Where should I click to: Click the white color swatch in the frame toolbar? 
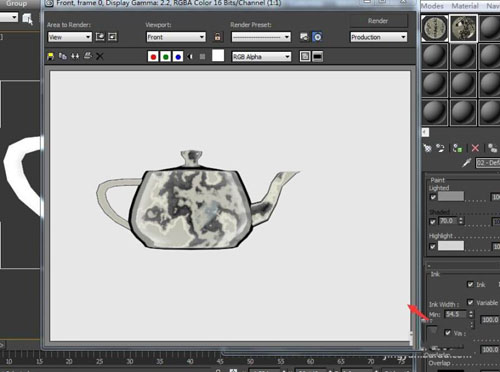pyautogui.click(x=218, y=56)
